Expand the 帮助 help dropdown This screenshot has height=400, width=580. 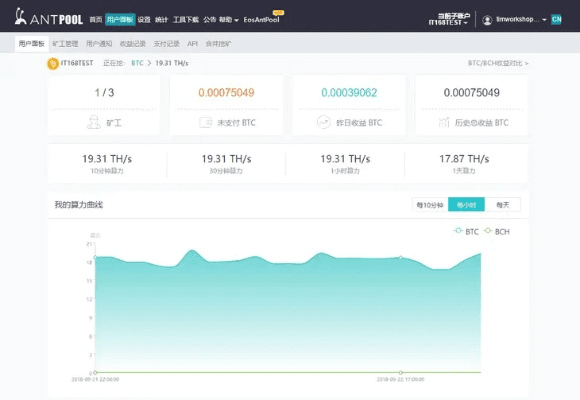[229, 19]
